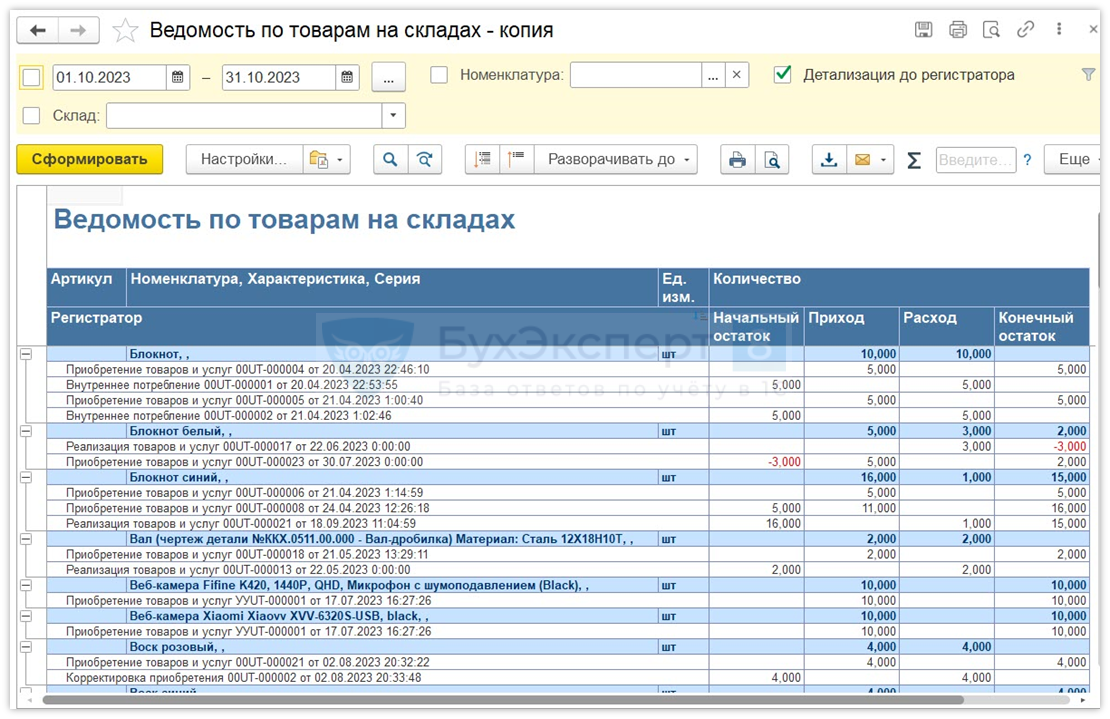Click the horizontal scrollbar at bottom

pyautogui.click(x=500, y=700)
